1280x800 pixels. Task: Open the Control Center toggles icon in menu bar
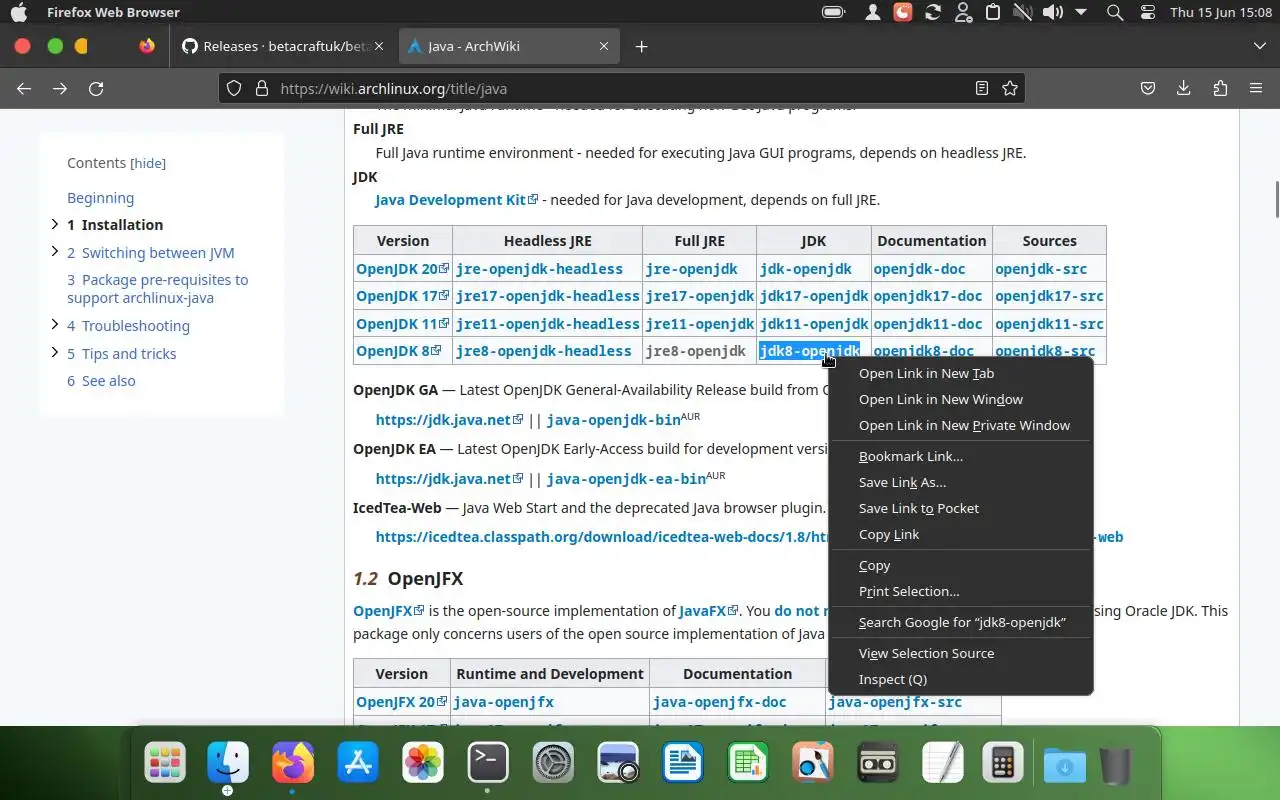point(1147,13)
